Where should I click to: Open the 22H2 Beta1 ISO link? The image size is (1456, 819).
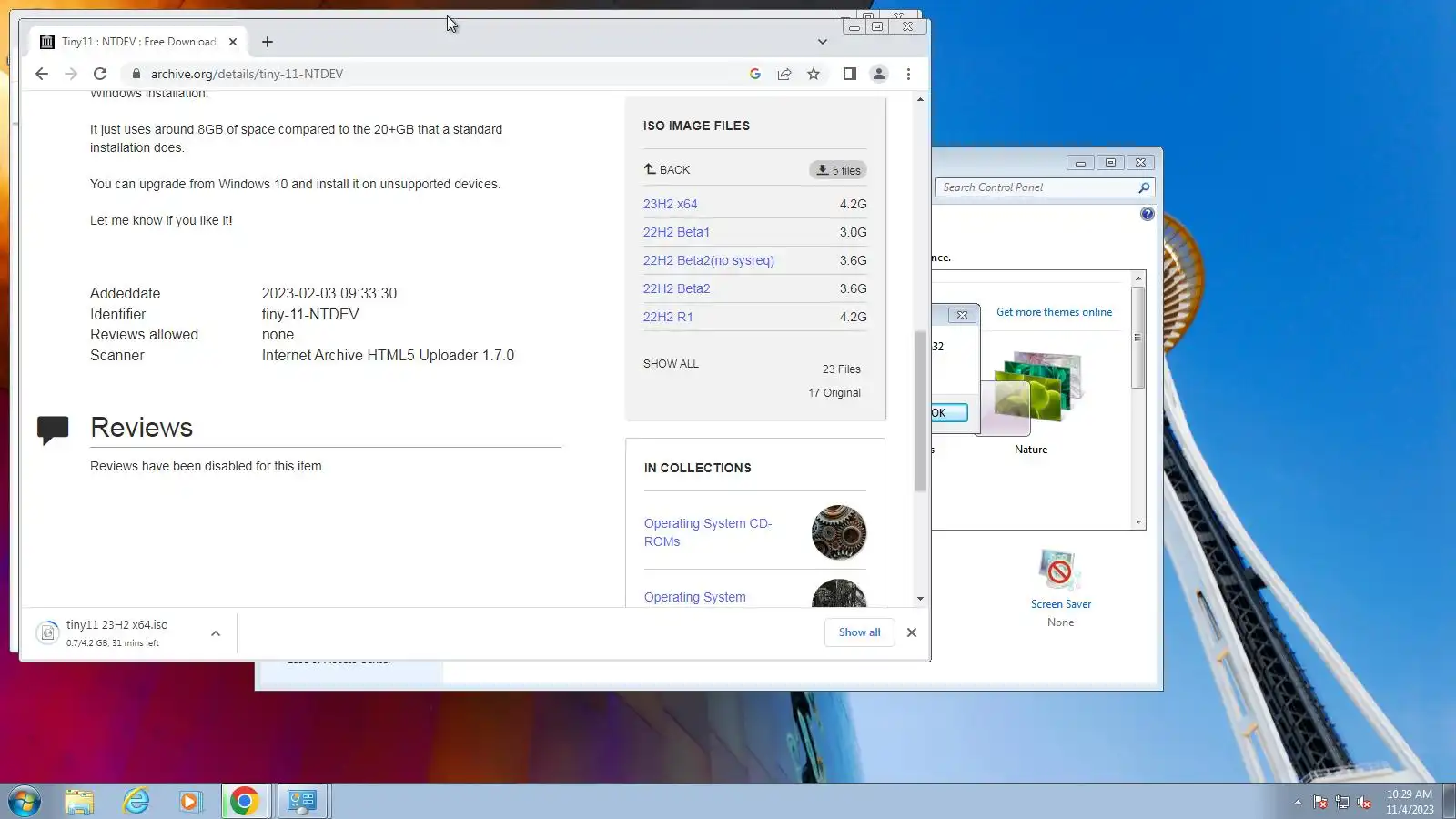point(676,232)
